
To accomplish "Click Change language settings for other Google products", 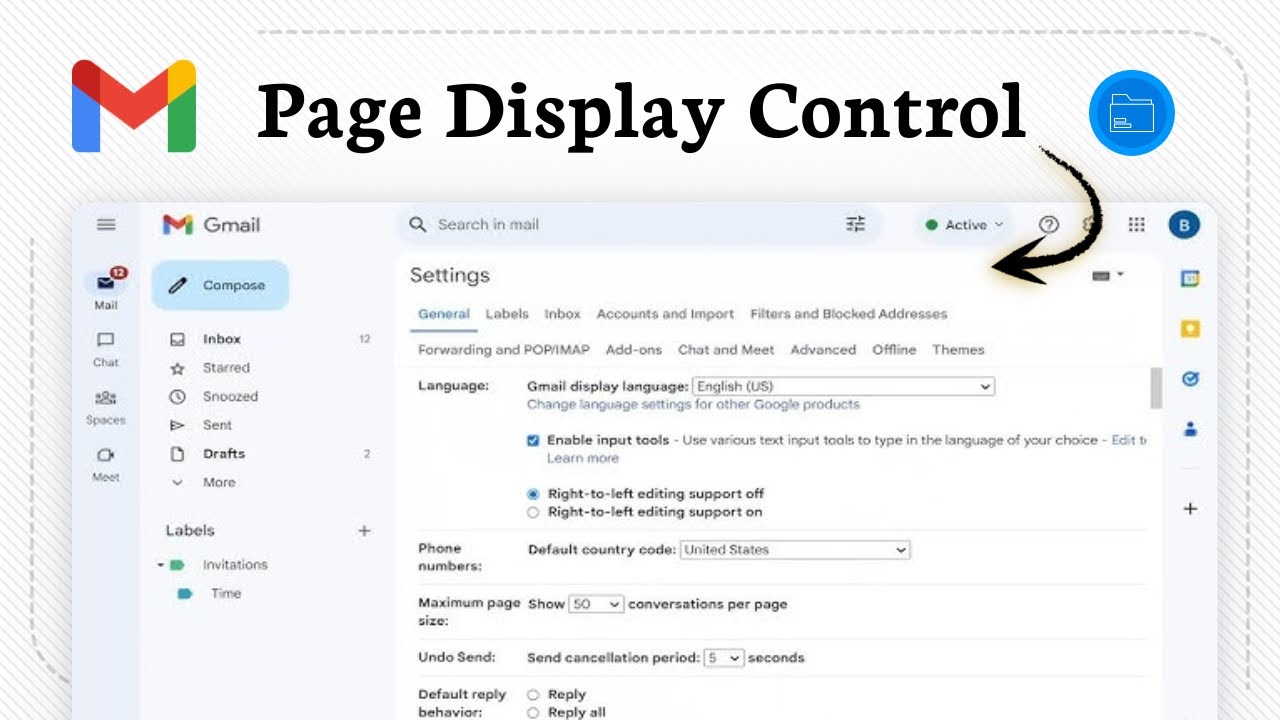I will [x=693, y=405].
